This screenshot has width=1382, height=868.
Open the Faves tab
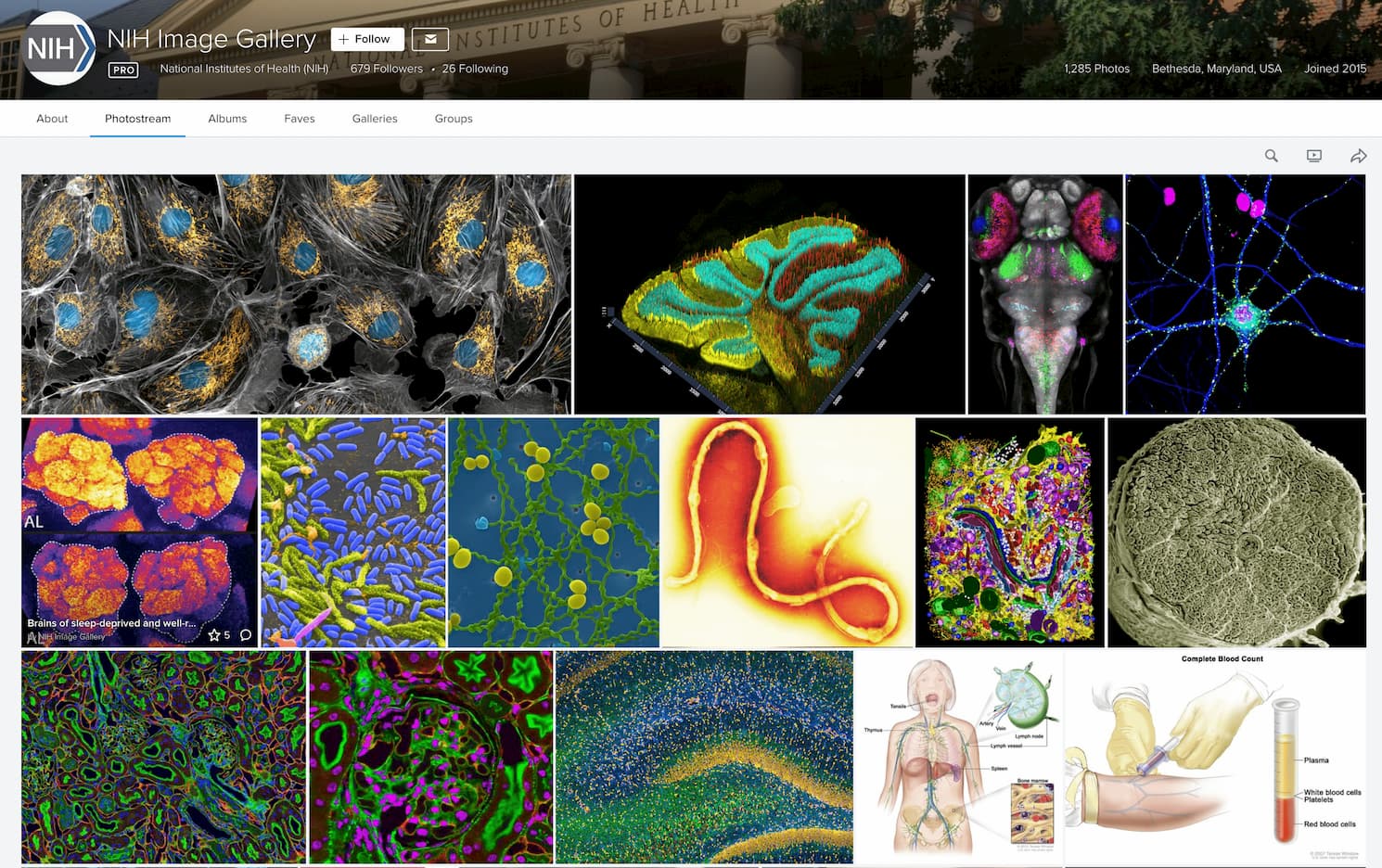[300, 119]
